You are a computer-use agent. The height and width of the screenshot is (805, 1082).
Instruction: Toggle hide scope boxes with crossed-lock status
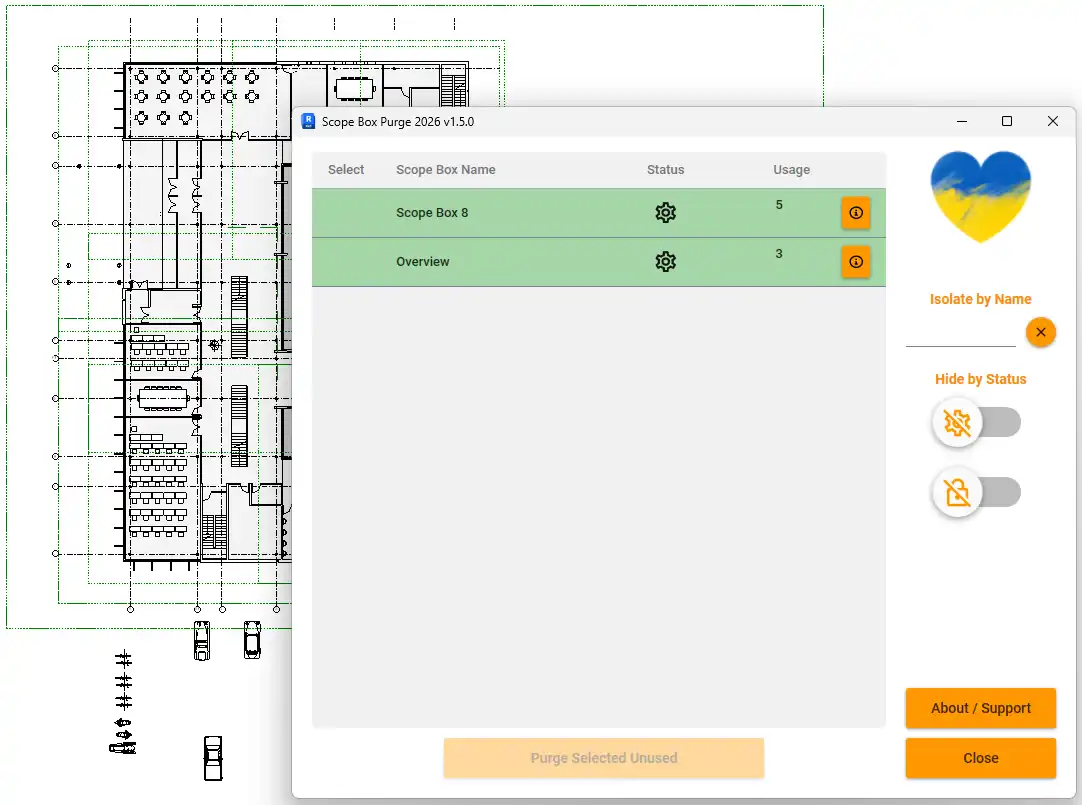tap(976, 492)
